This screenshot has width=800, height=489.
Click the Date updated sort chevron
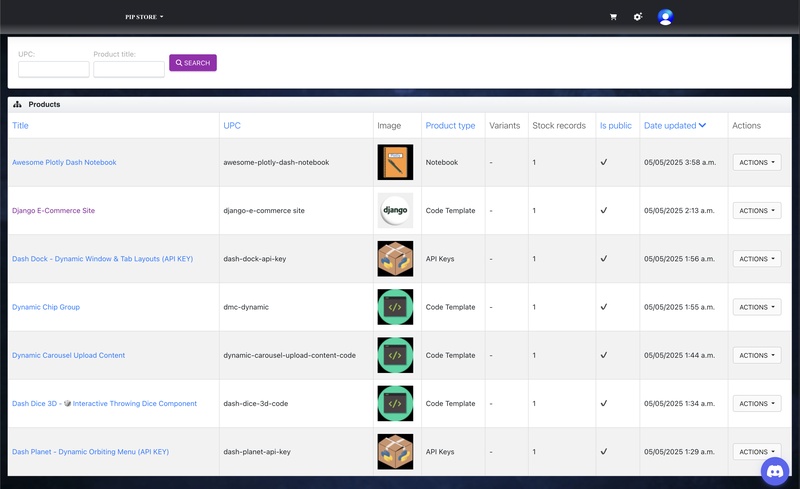703,125
